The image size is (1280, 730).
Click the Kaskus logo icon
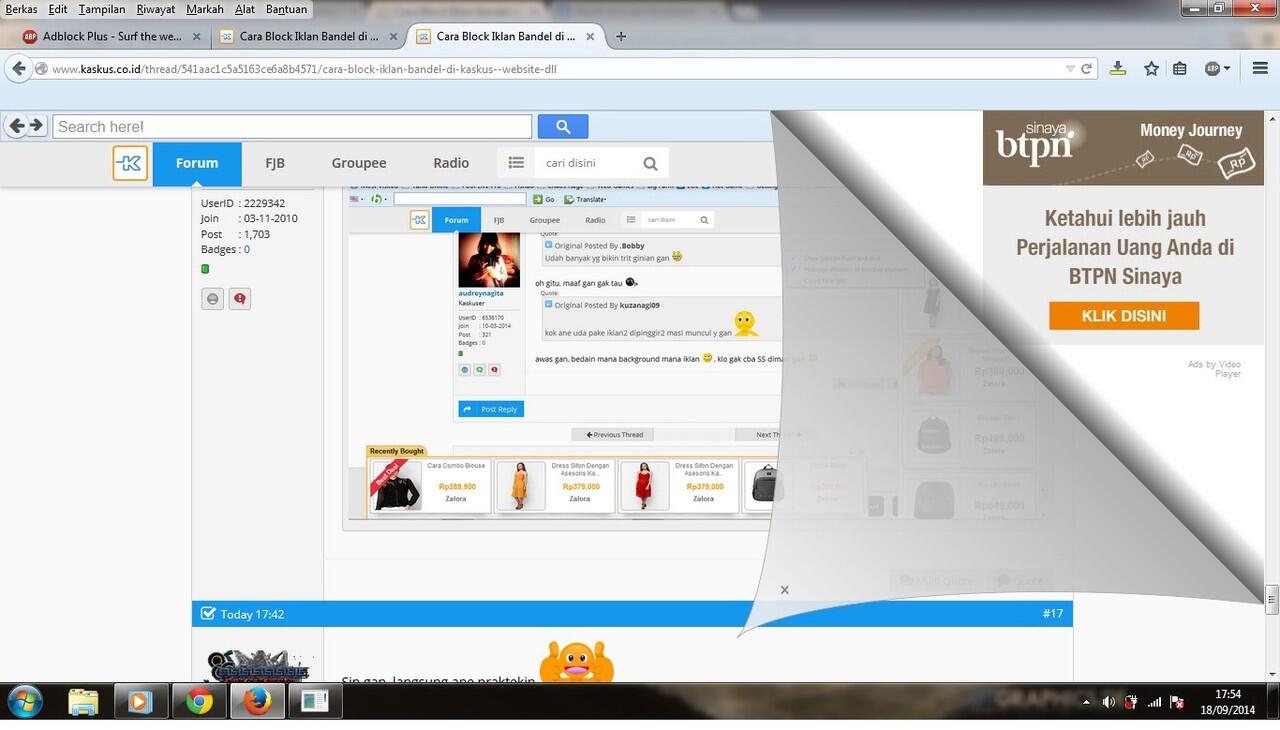[130, 163]
